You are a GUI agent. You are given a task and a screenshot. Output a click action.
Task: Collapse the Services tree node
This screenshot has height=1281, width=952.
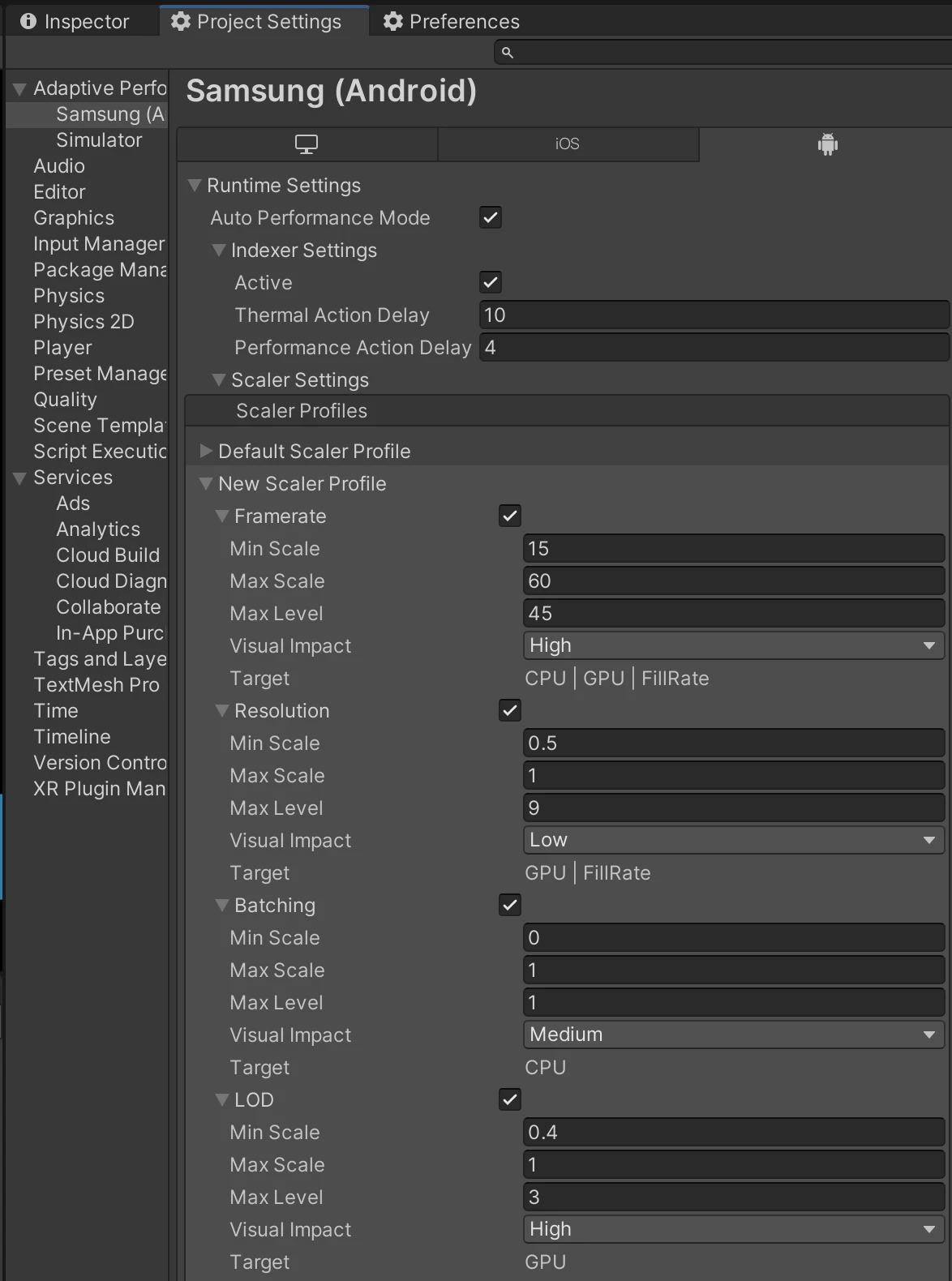[20, 478]
